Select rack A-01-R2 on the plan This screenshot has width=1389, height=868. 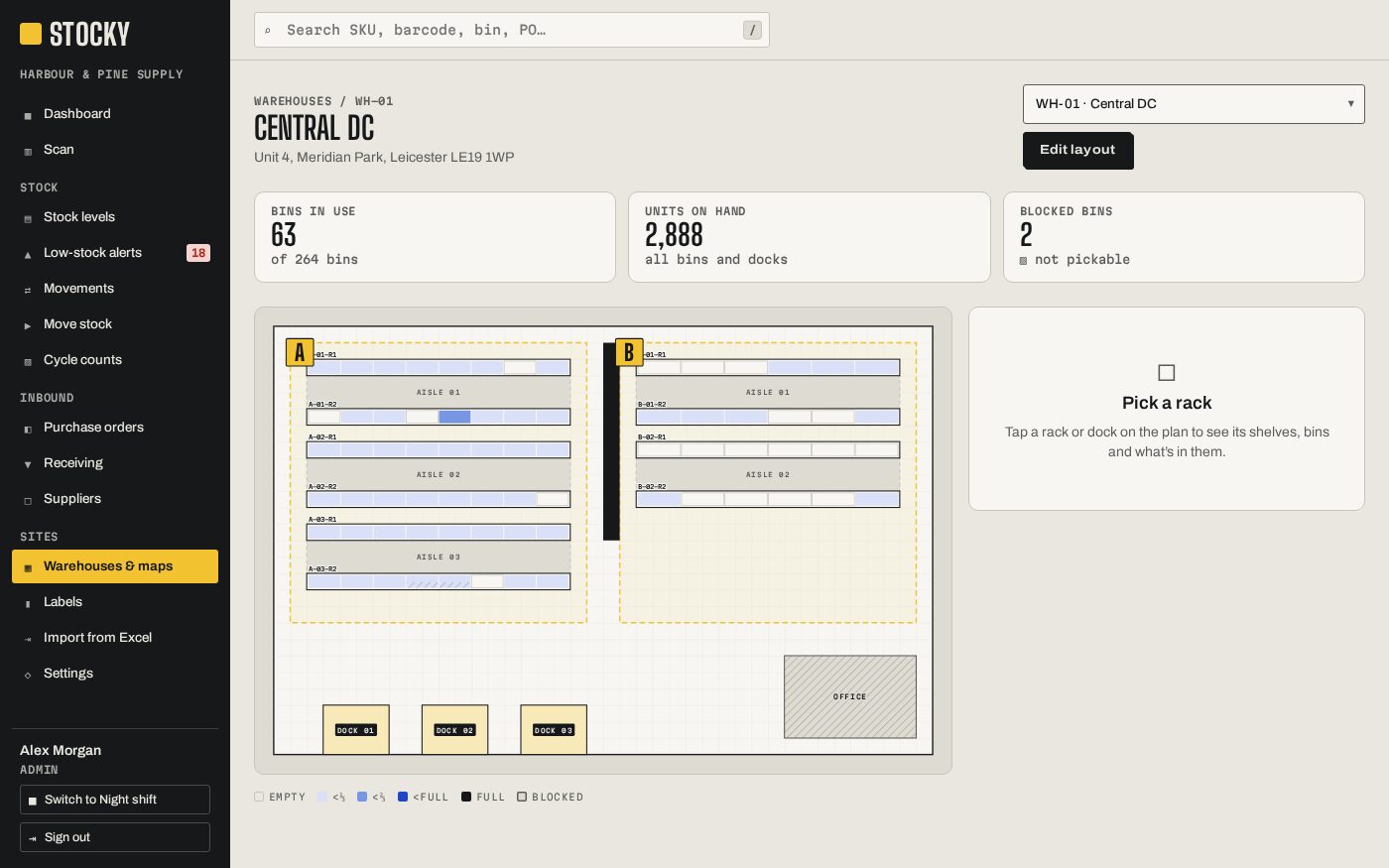coord(439,417)
